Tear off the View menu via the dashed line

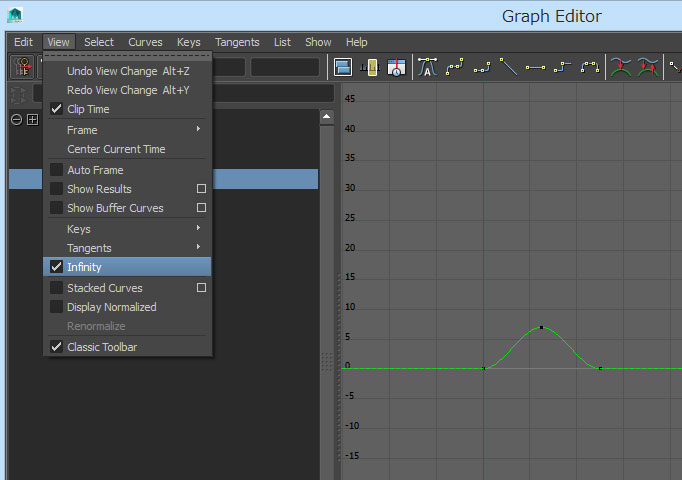pyautogui.click(x=127, y=56)
